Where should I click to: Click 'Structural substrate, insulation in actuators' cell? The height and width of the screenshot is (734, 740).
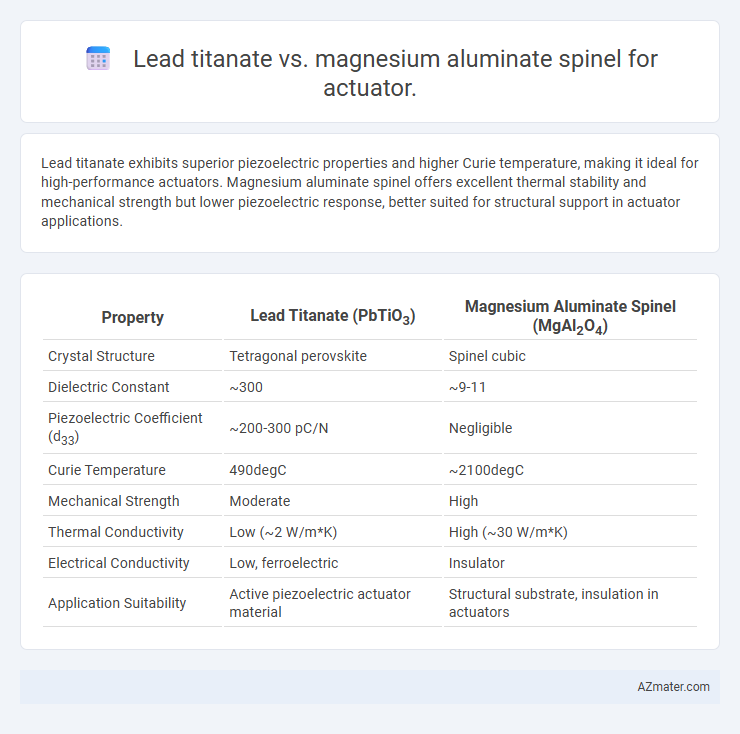coord(554,603)
